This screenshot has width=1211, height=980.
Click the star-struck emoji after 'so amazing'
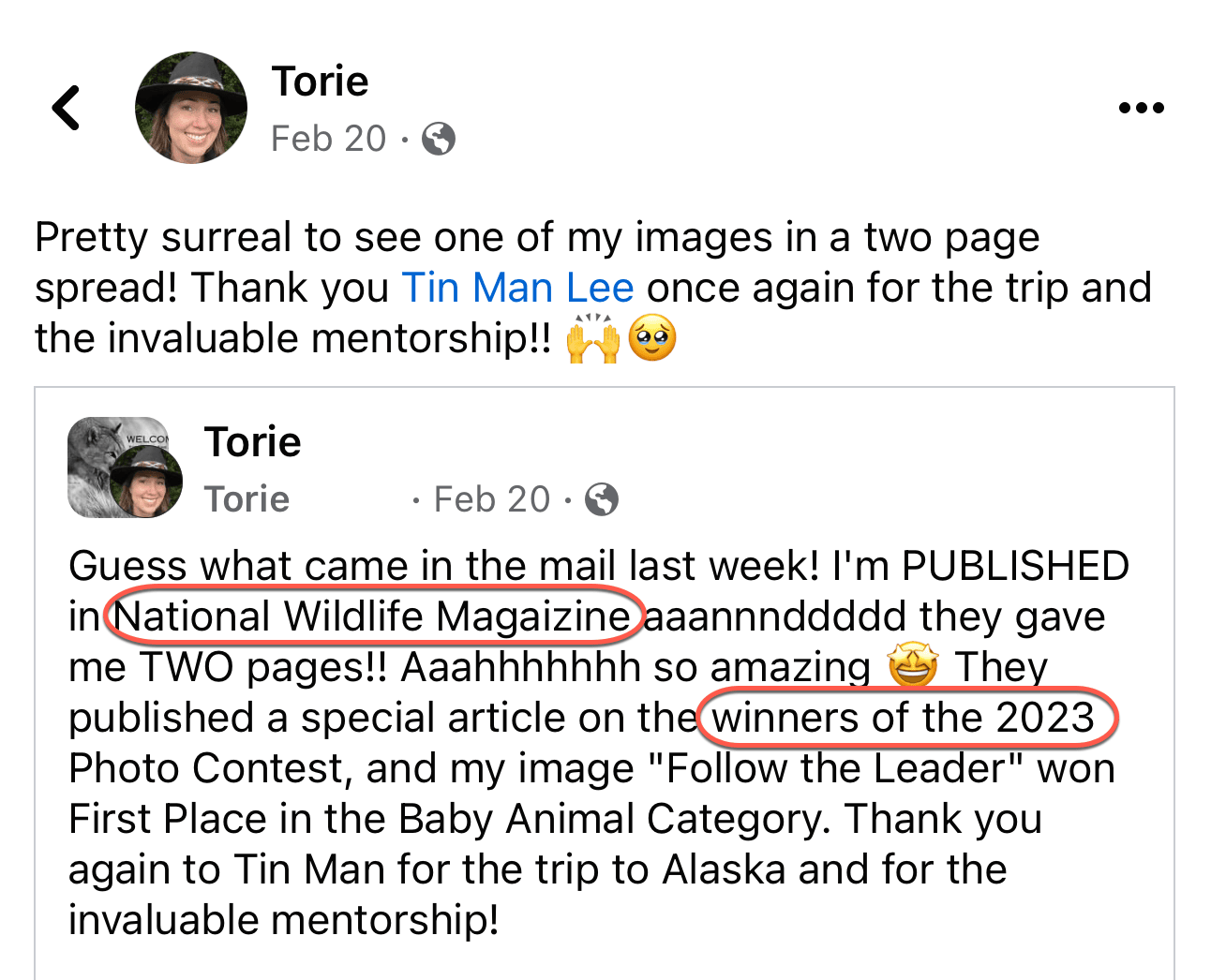click(x=912, y=666)
